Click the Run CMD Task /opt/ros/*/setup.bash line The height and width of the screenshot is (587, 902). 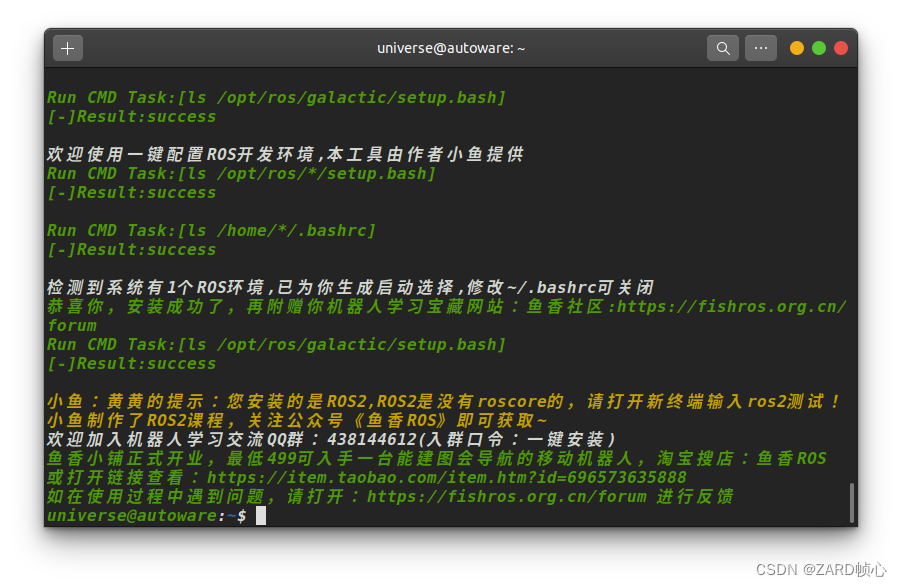[x=241, y=174]
